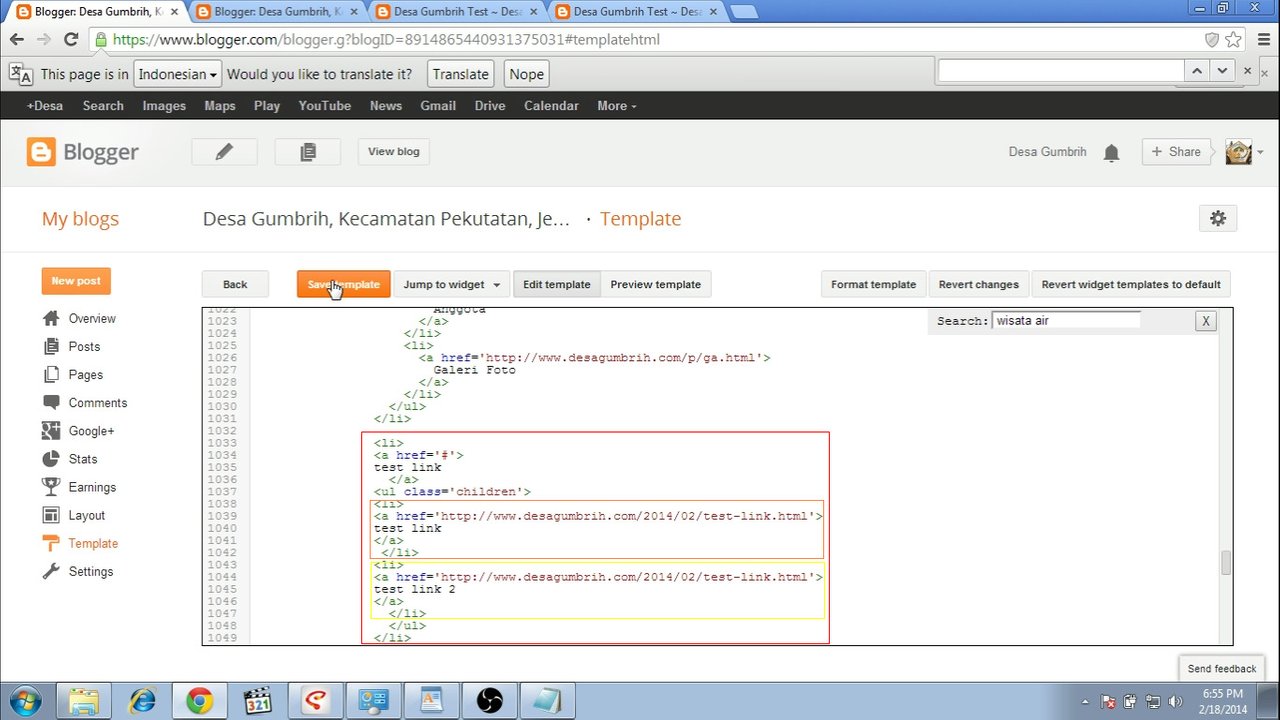The image size is (1280, 720).
Task: Click the Back button
Action: (235, 284)
